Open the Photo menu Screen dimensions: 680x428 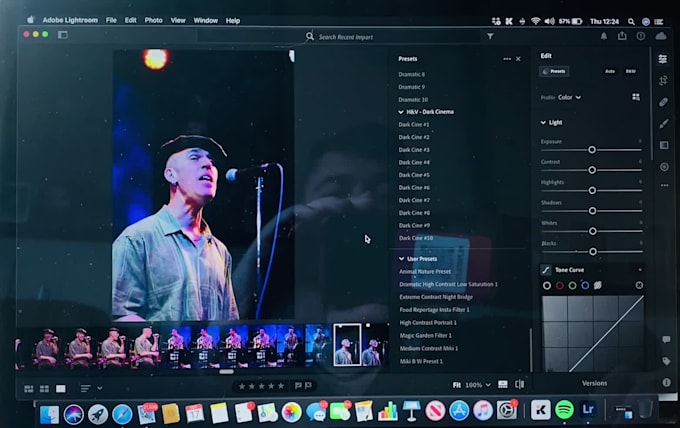pos(153,20)
